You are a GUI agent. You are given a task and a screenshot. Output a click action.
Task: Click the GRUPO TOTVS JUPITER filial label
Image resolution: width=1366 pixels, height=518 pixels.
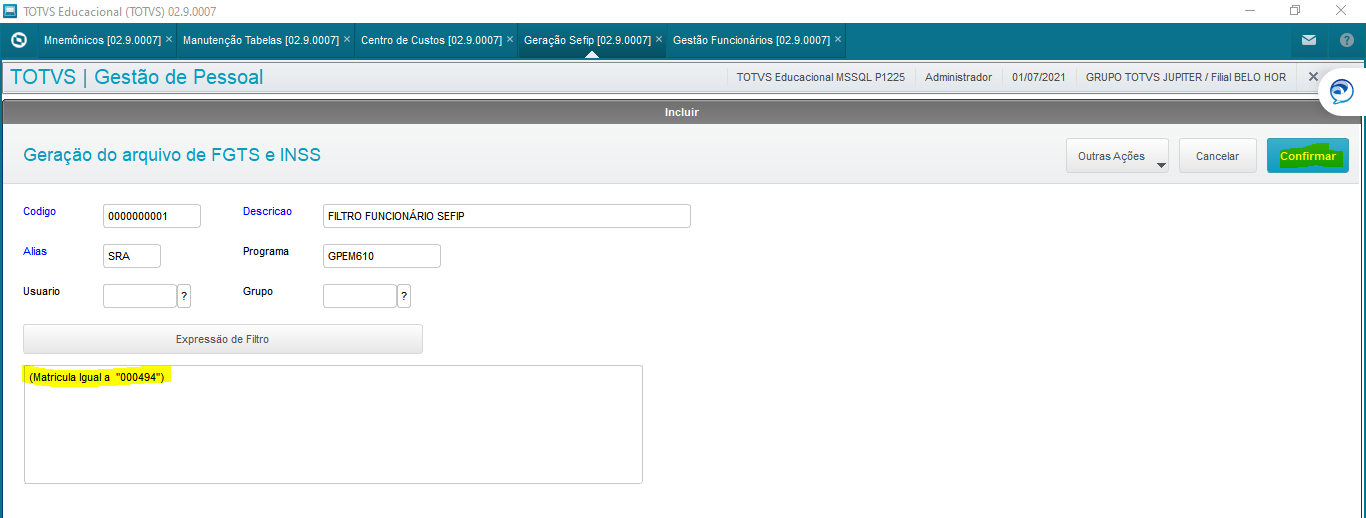click(x=1186, y=77)
